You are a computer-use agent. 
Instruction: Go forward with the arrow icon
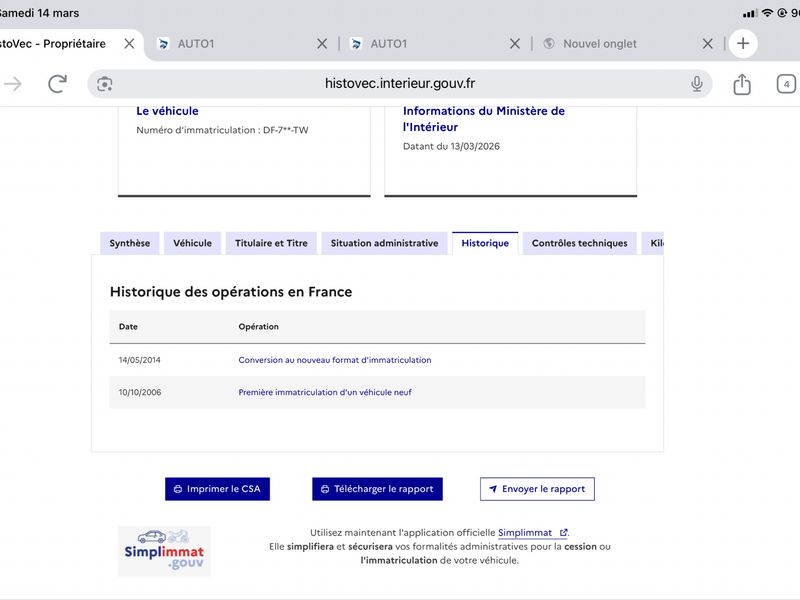13,84
